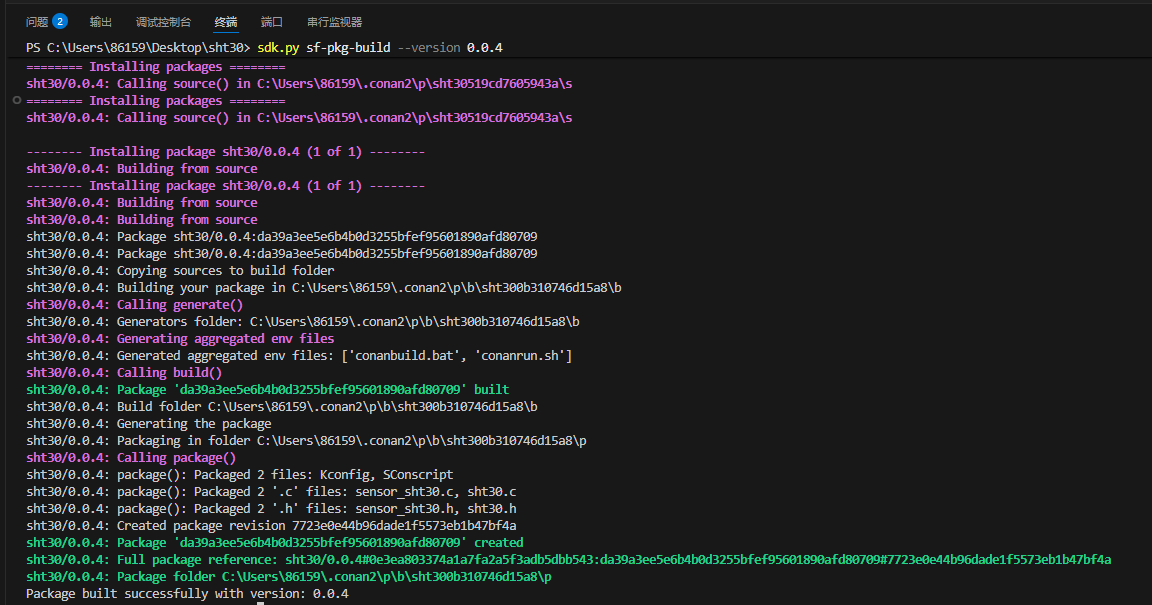Click the circular command decoration marker in the terminal gutter
The image size is (1152, 605).
17,101
